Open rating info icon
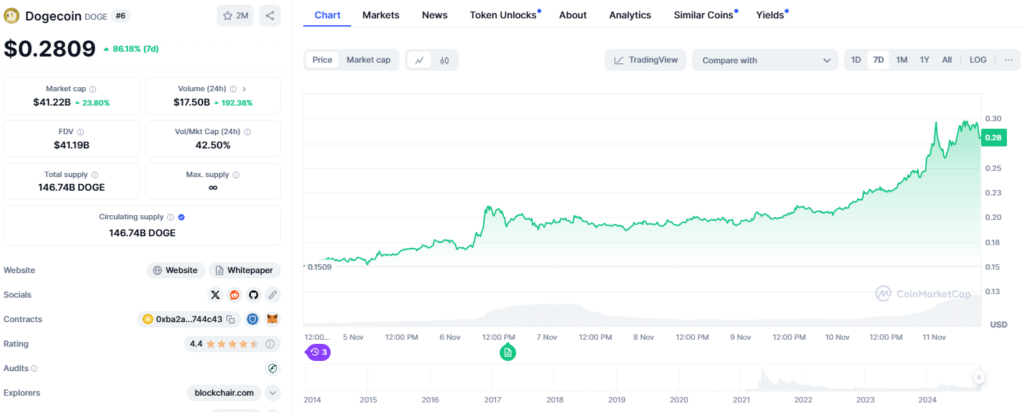This screenshot has height=412, width=1024. tap(270, 343)
